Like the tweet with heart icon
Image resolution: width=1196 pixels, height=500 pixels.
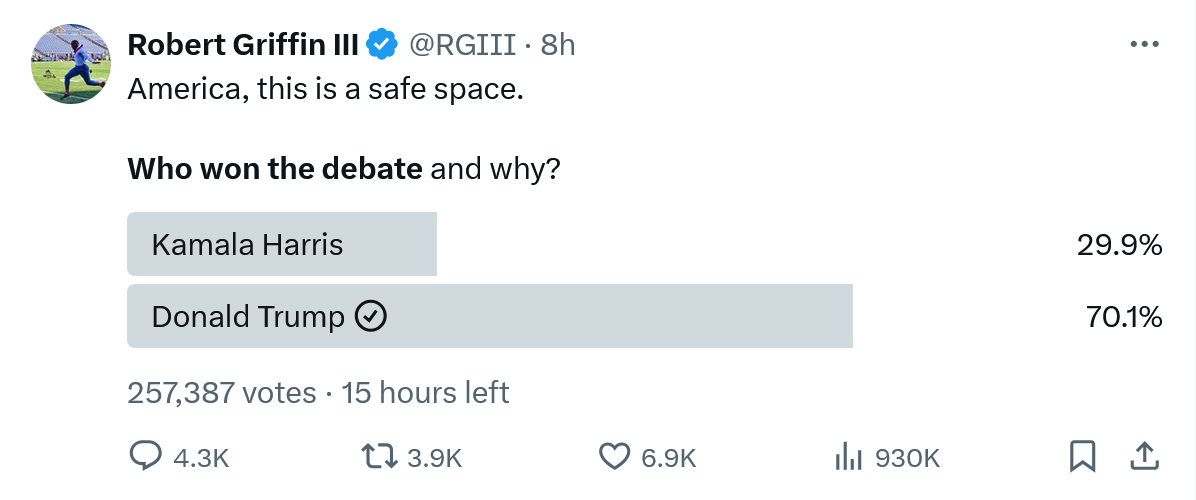point(613,457)
